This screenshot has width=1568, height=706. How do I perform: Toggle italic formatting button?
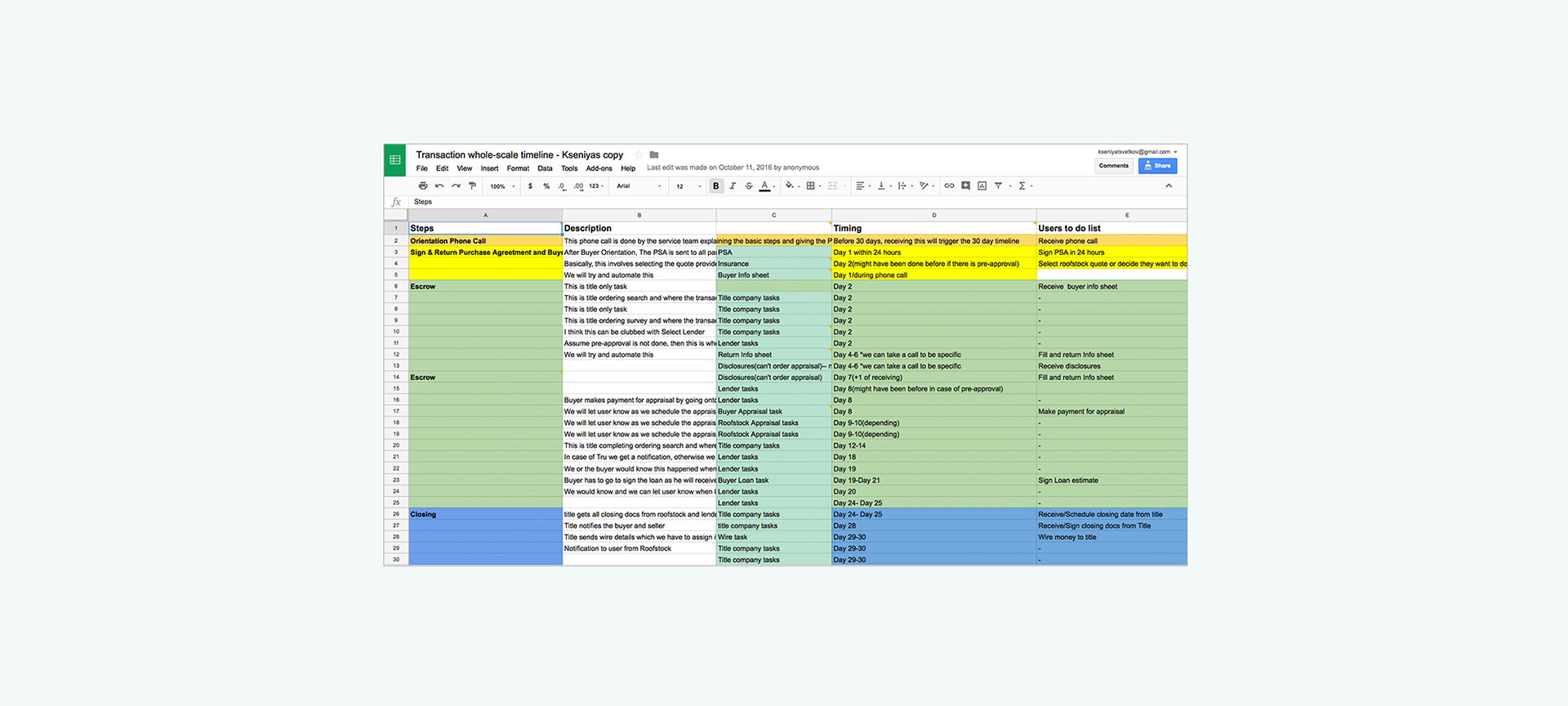pyautogui.click(x=733, y=186)
